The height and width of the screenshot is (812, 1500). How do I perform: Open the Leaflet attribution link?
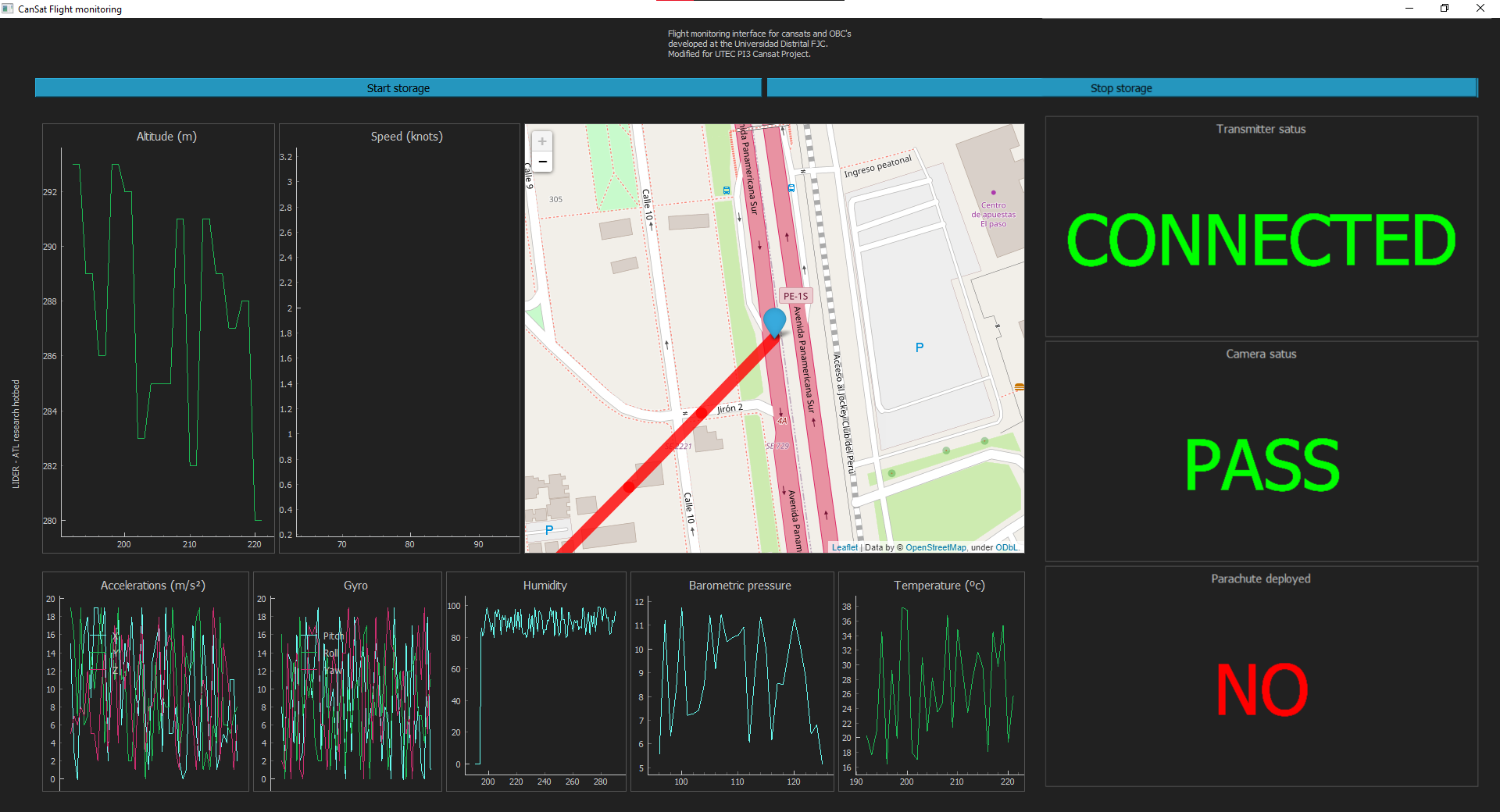[x=846, y=547]
